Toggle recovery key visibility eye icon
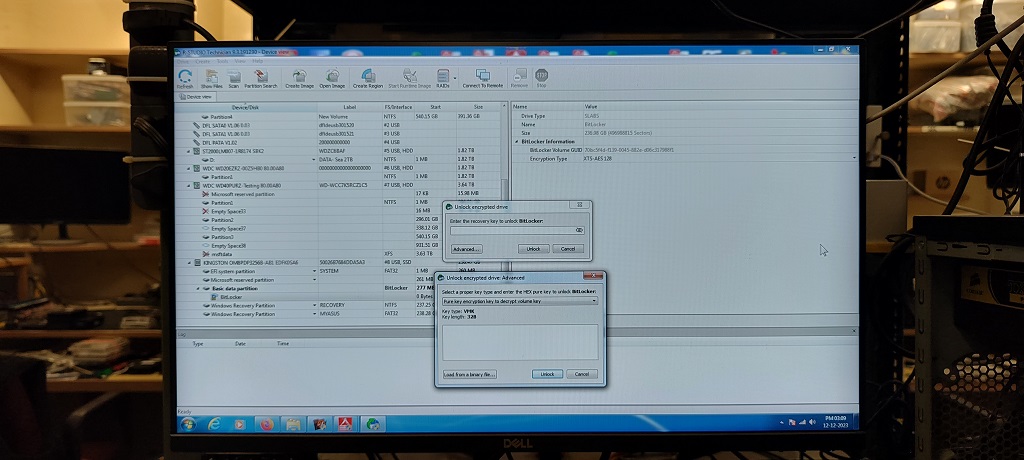 coord(579,231)
